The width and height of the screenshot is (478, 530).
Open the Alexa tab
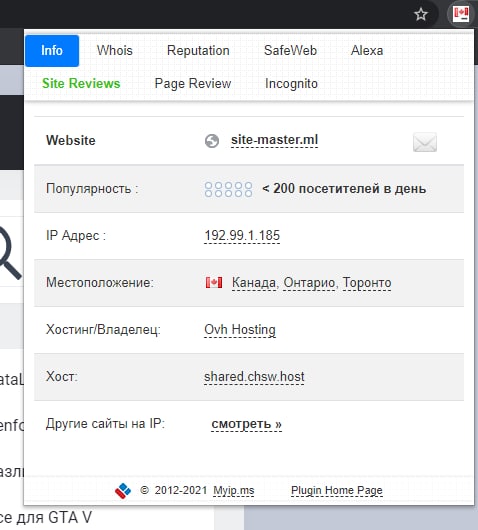(x=367, y=51)
